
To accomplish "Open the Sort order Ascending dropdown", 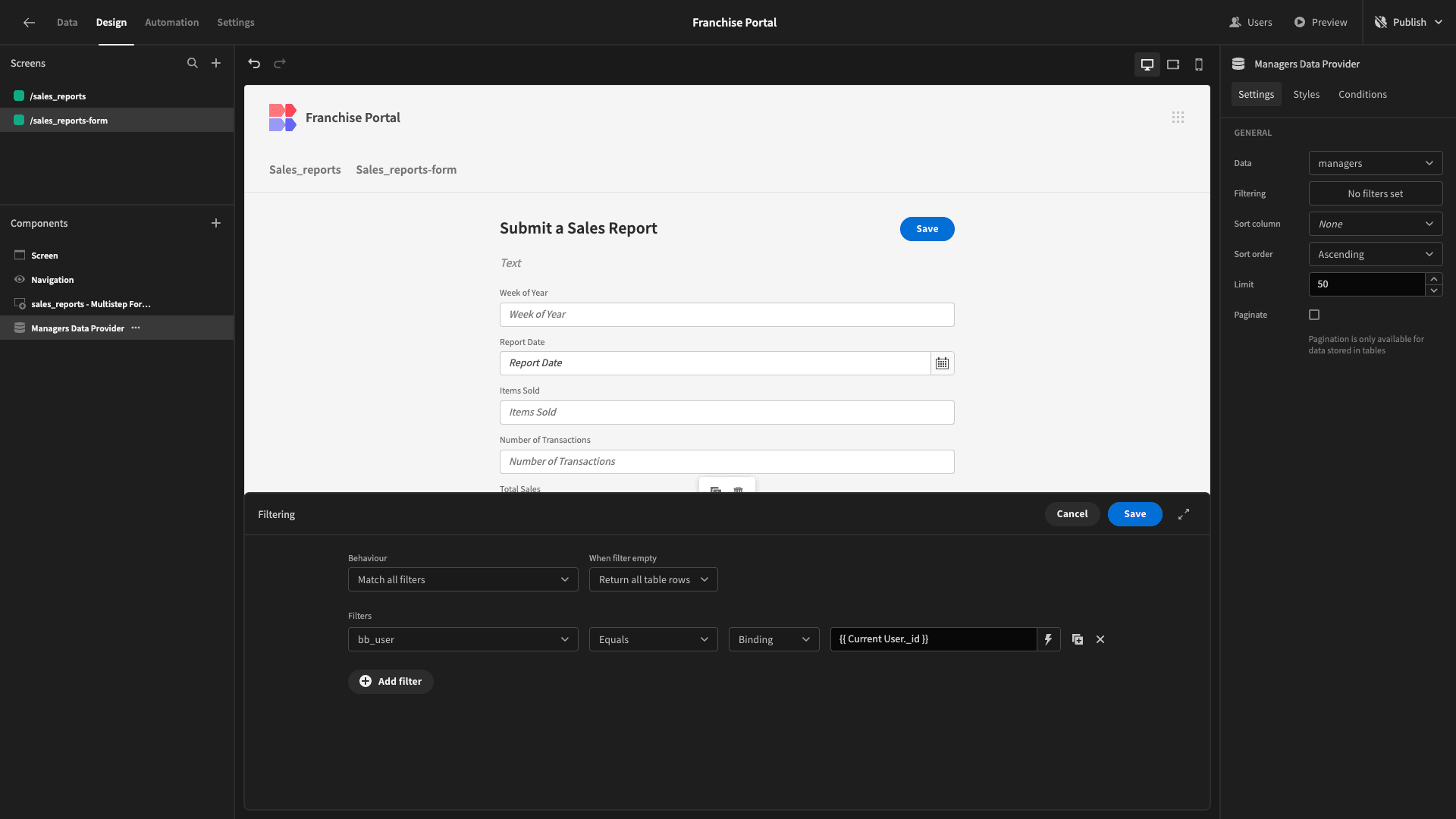I will pyautogui.click(x=1376, y=254).
